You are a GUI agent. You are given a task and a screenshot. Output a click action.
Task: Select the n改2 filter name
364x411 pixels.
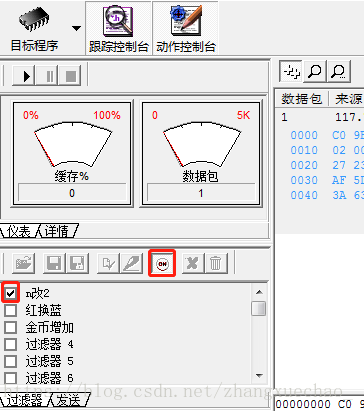click(37, 293)
